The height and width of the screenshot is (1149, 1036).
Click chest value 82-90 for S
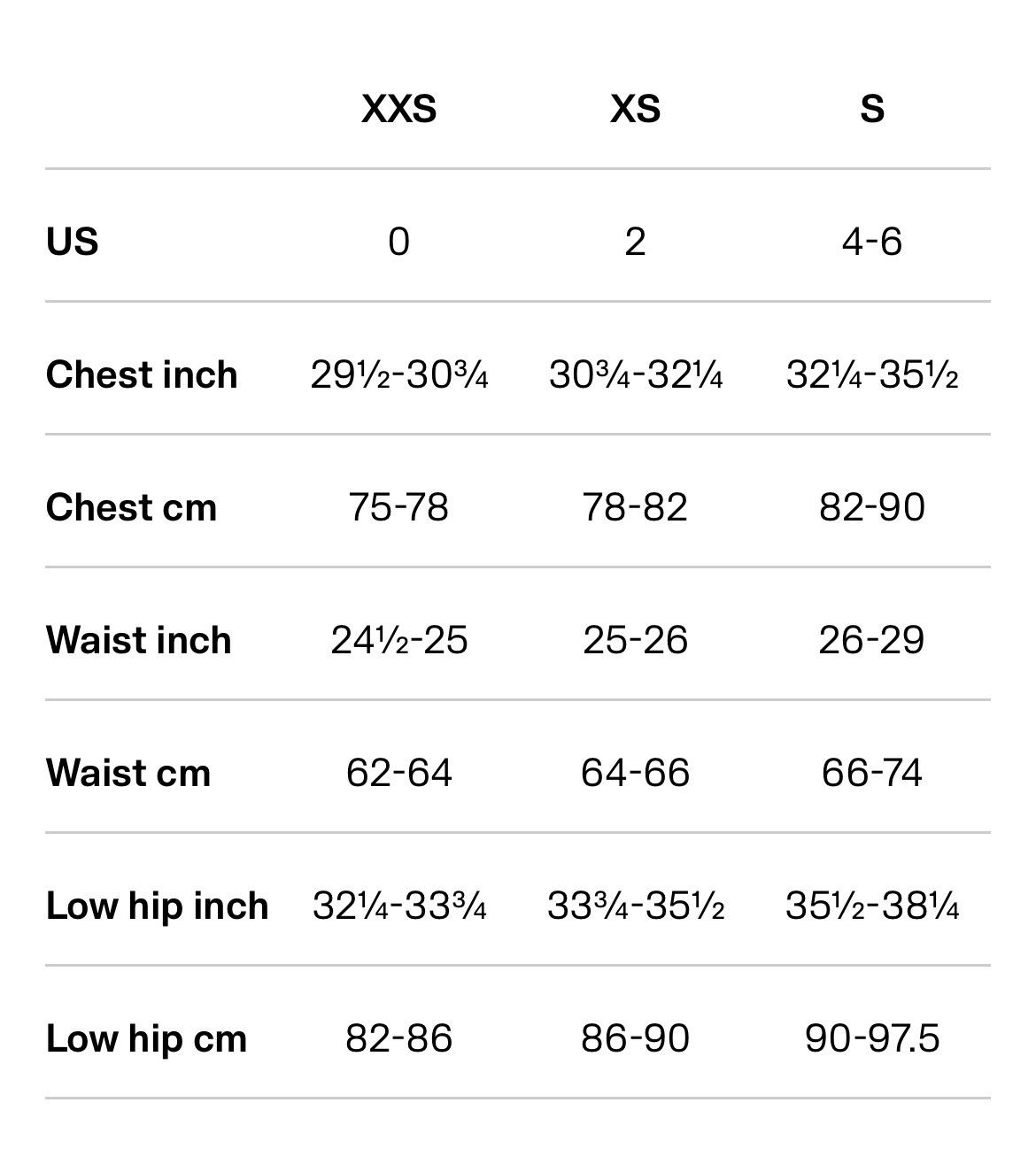click(x=872, y=507)
